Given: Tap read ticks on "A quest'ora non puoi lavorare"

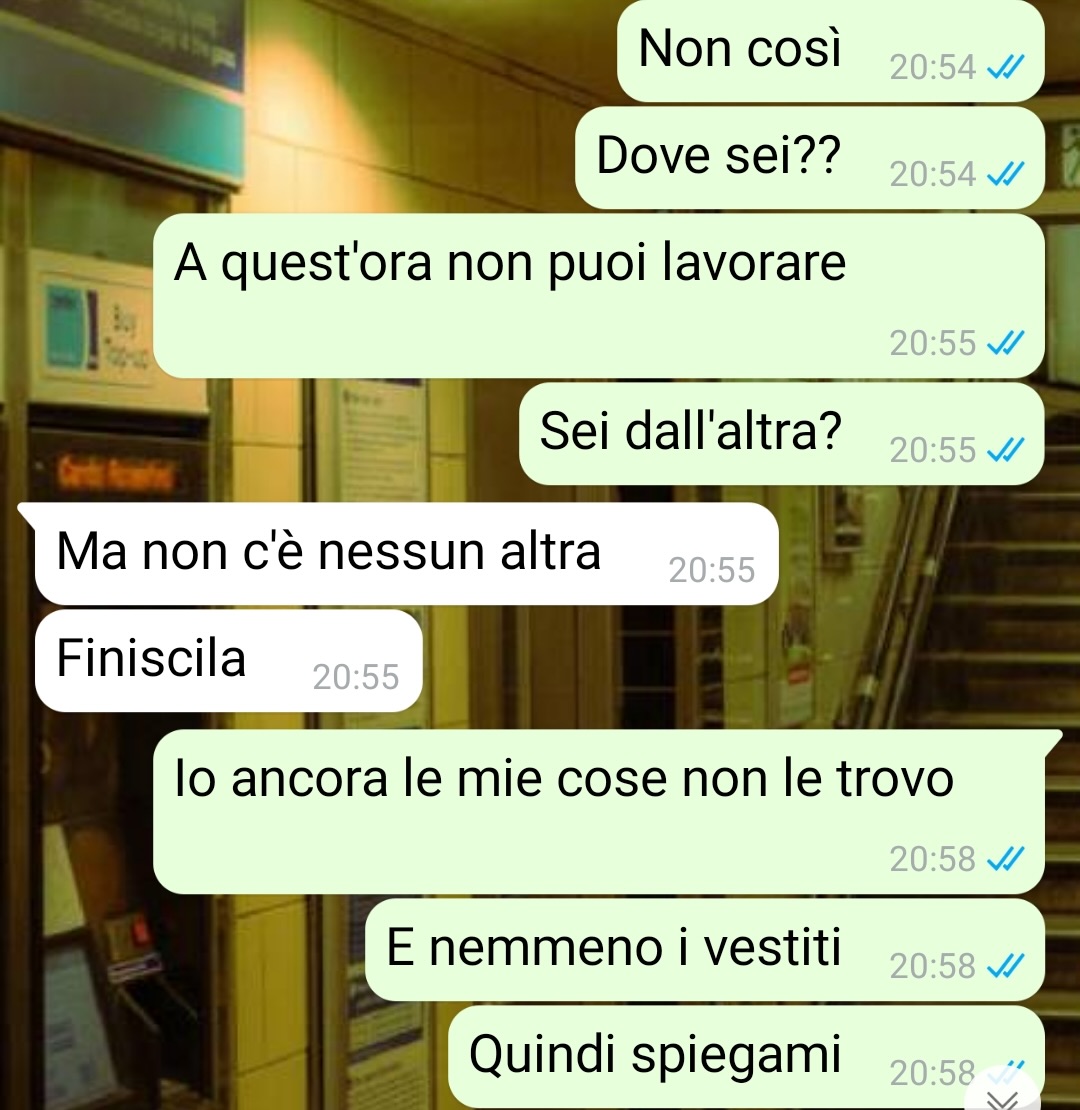Looking at the screenshot, I should point(1006,343).
